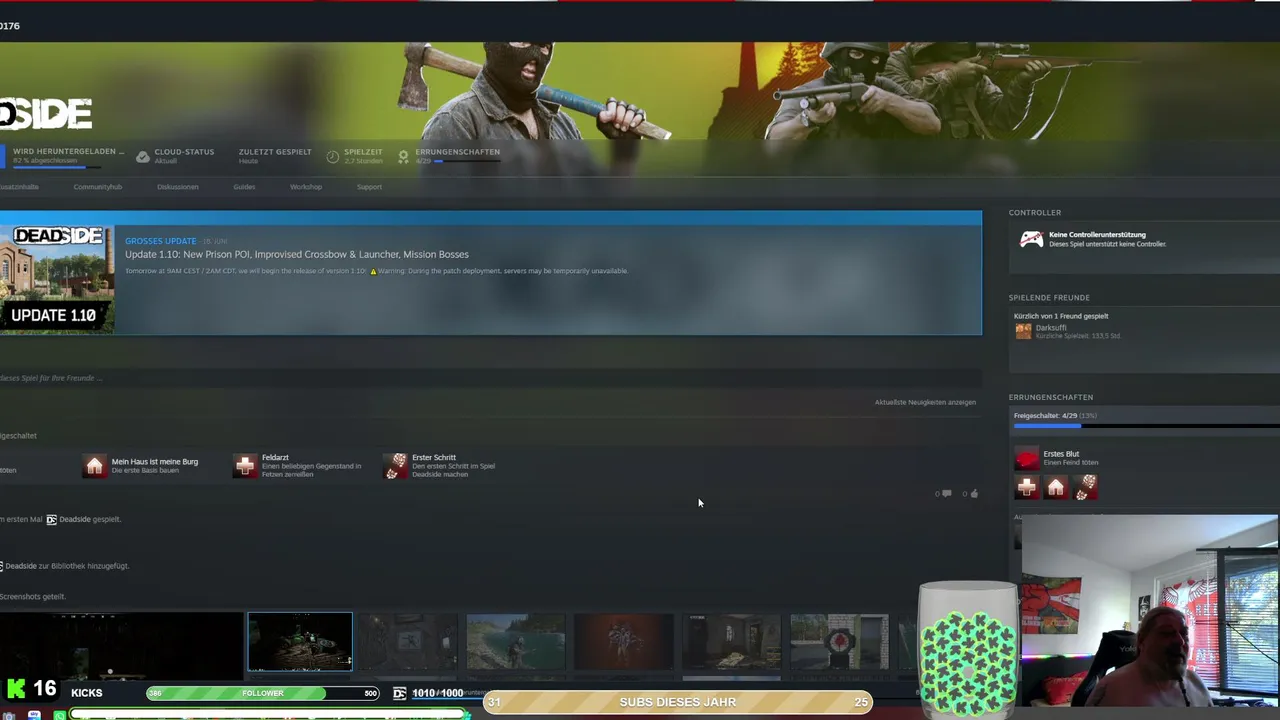Image resolution: width=1280 pixels, height=720 pixels.
Task: Click the 'Deadside' link in first-played activity
Action: tap(75, 519)
